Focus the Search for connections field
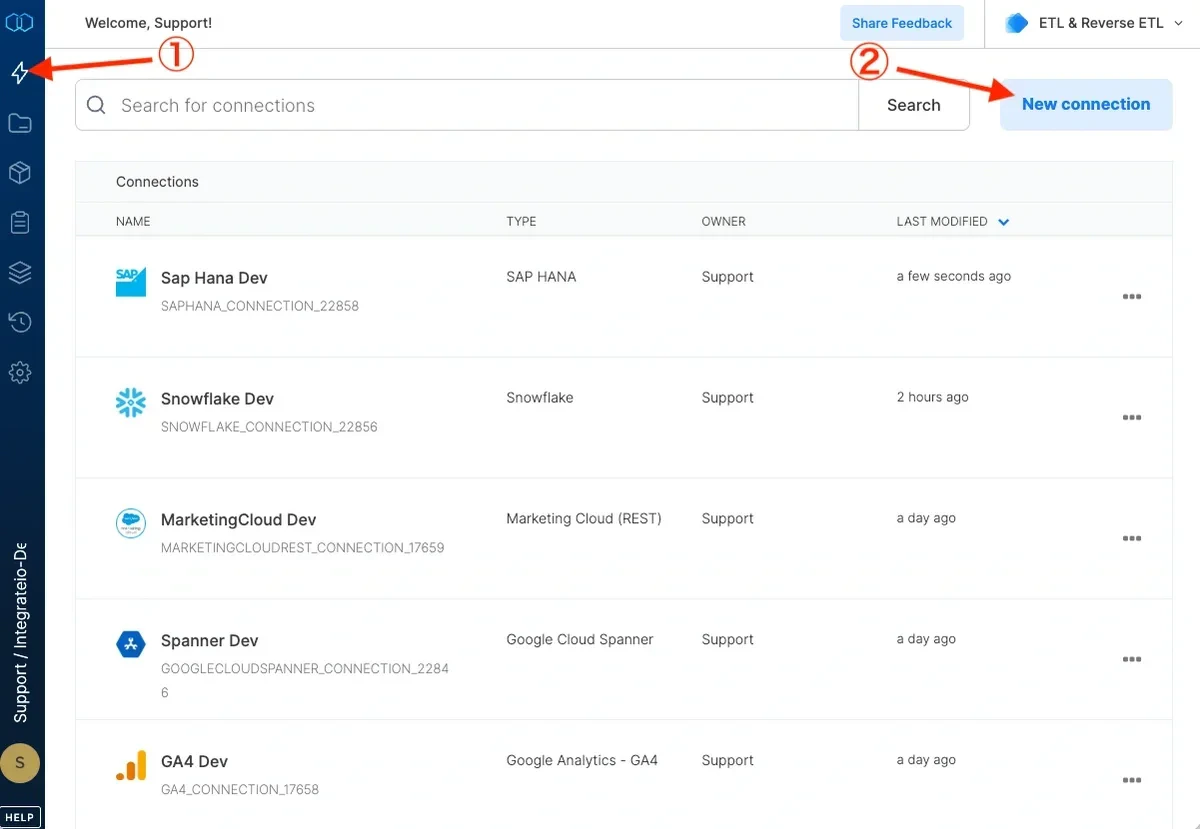This screenshot has width=1200, height=829. tap(467, 105)
